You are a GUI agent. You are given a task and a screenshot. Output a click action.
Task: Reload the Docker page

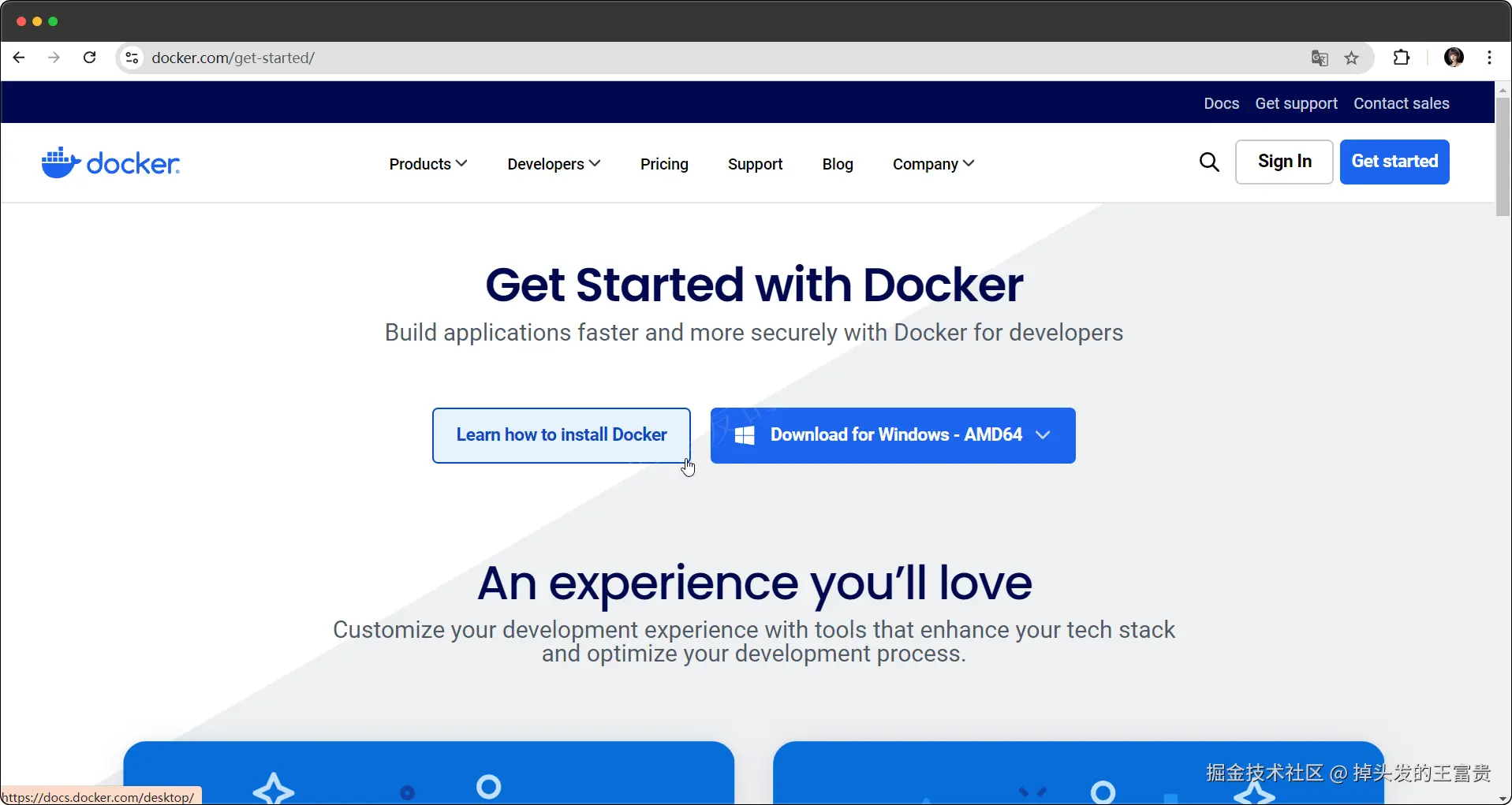coord(90,58)
